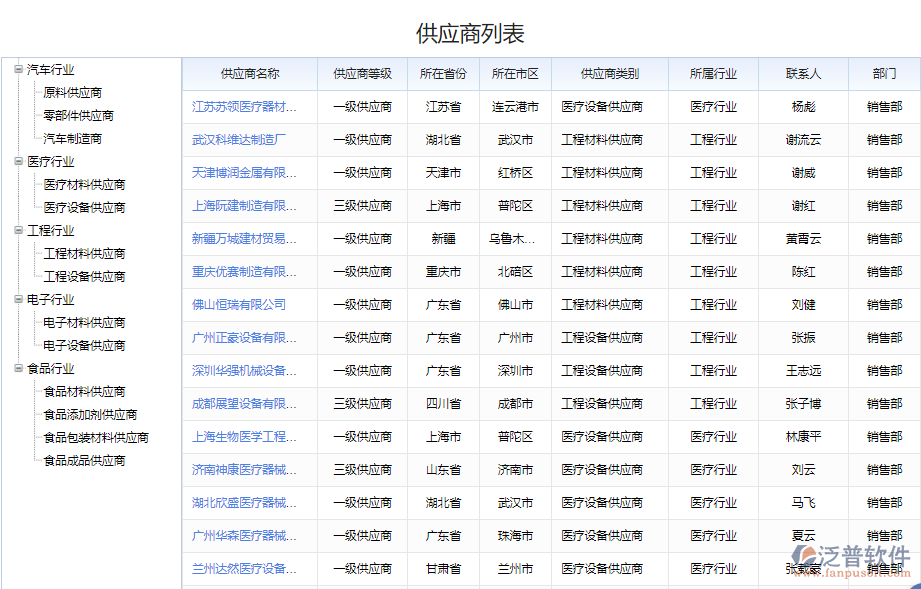Click the 供应商名称 column header
The height and width of the screenshot is (589, 921).
point(249,73)
